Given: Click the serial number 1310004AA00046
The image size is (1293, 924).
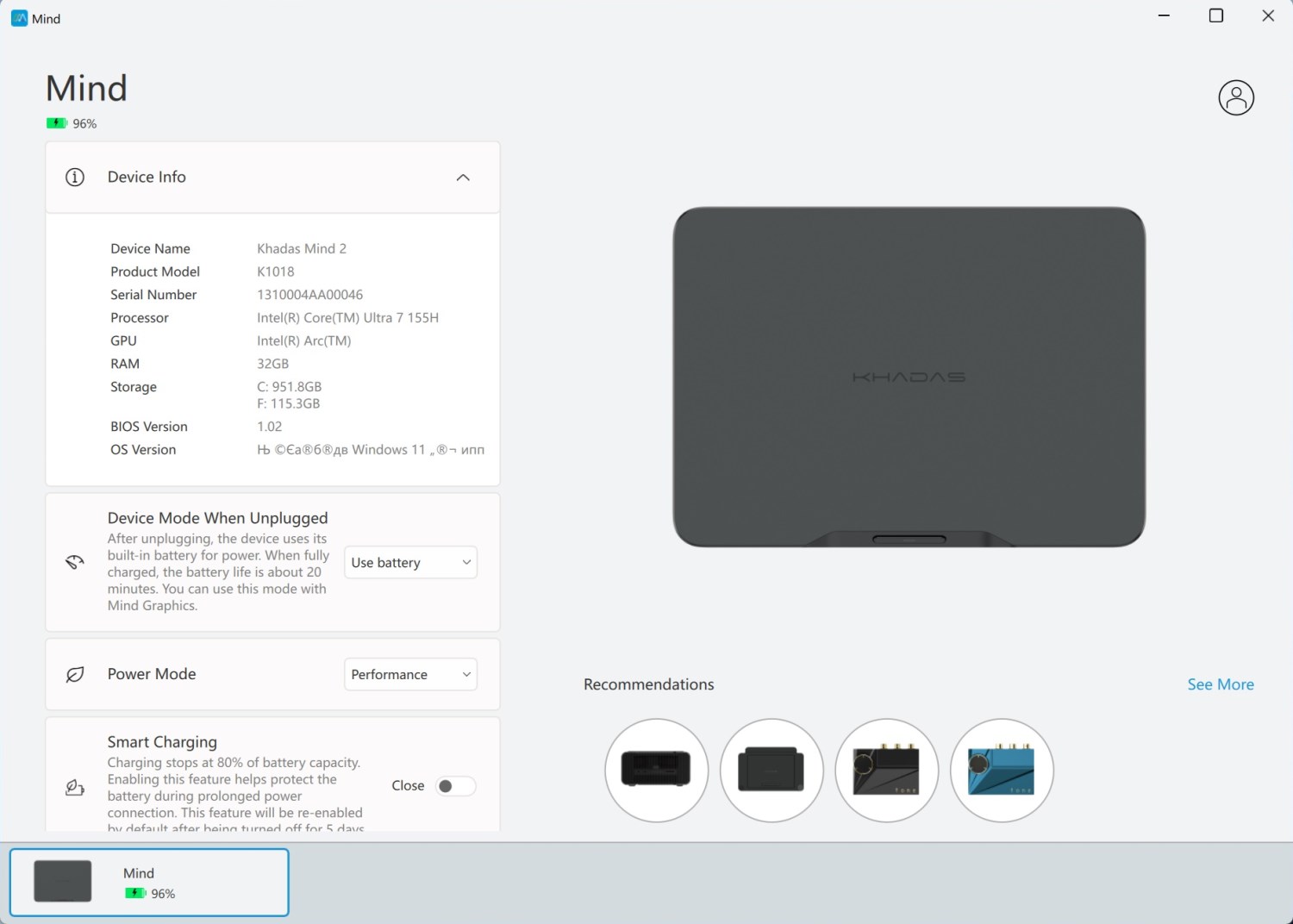Looking at the screenshot, I should [310, 295].
